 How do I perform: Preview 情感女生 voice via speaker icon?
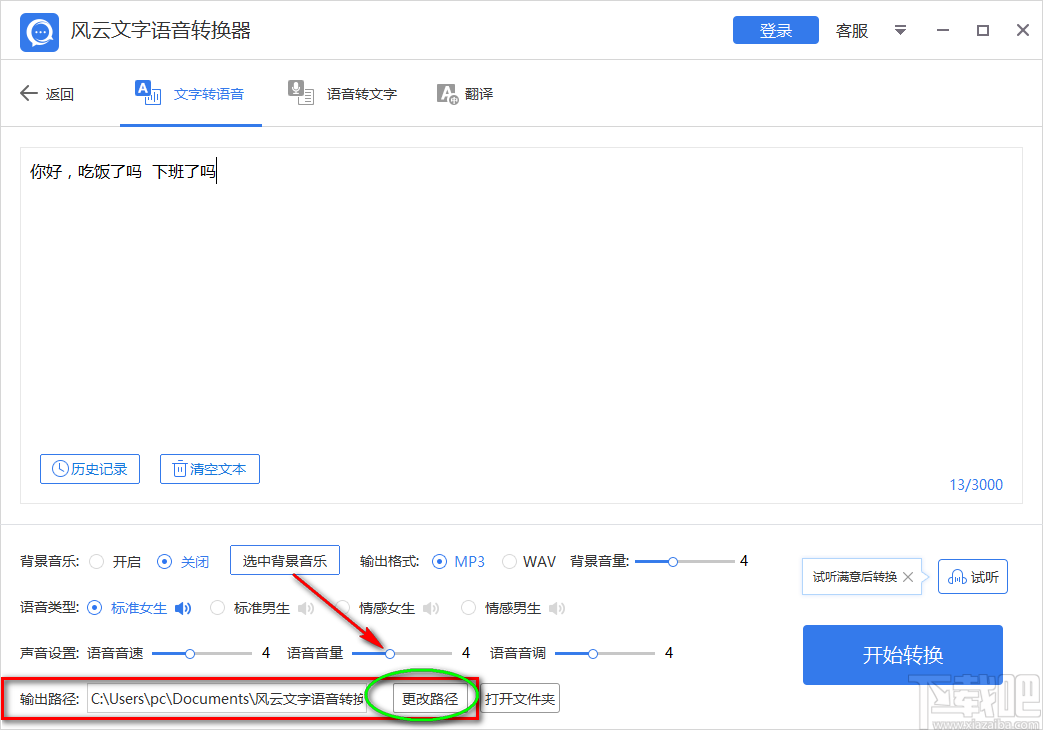(x=431, y=607)
